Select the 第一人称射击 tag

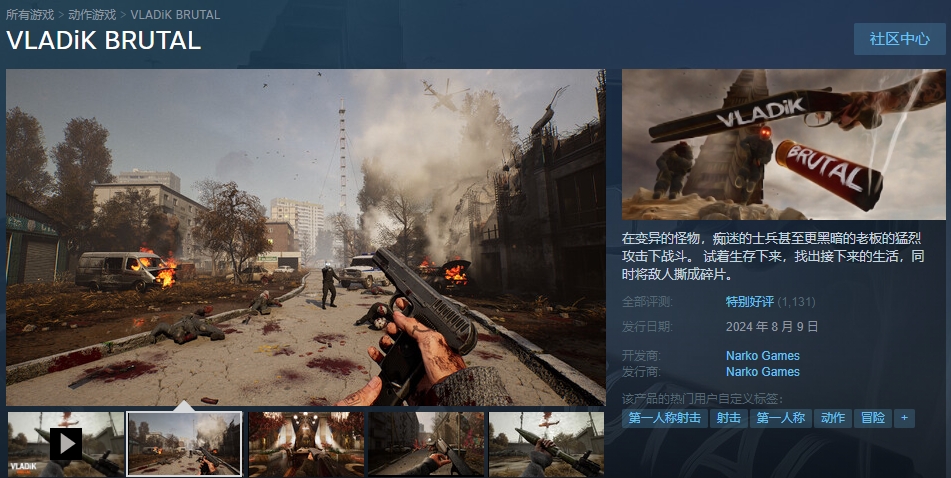pos(665,418)
